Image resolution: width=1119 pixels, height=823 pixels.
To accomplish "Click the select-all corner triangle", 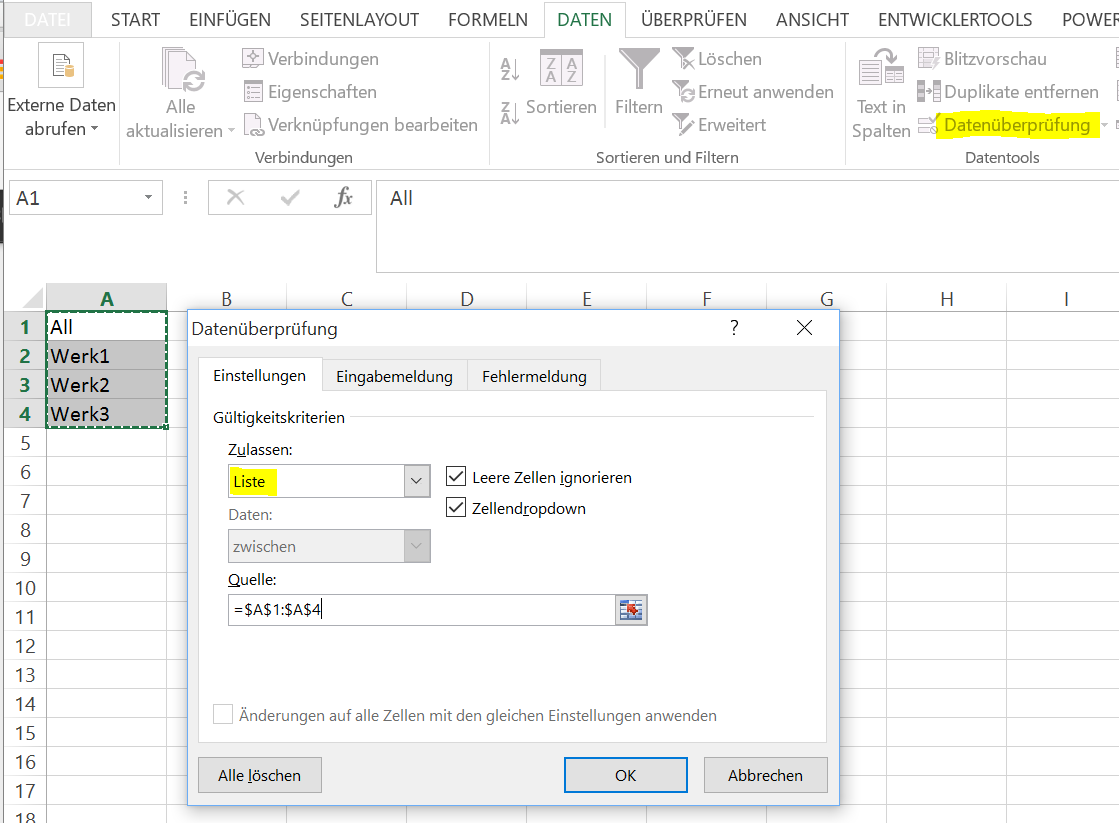I will [x=33, y=297].
